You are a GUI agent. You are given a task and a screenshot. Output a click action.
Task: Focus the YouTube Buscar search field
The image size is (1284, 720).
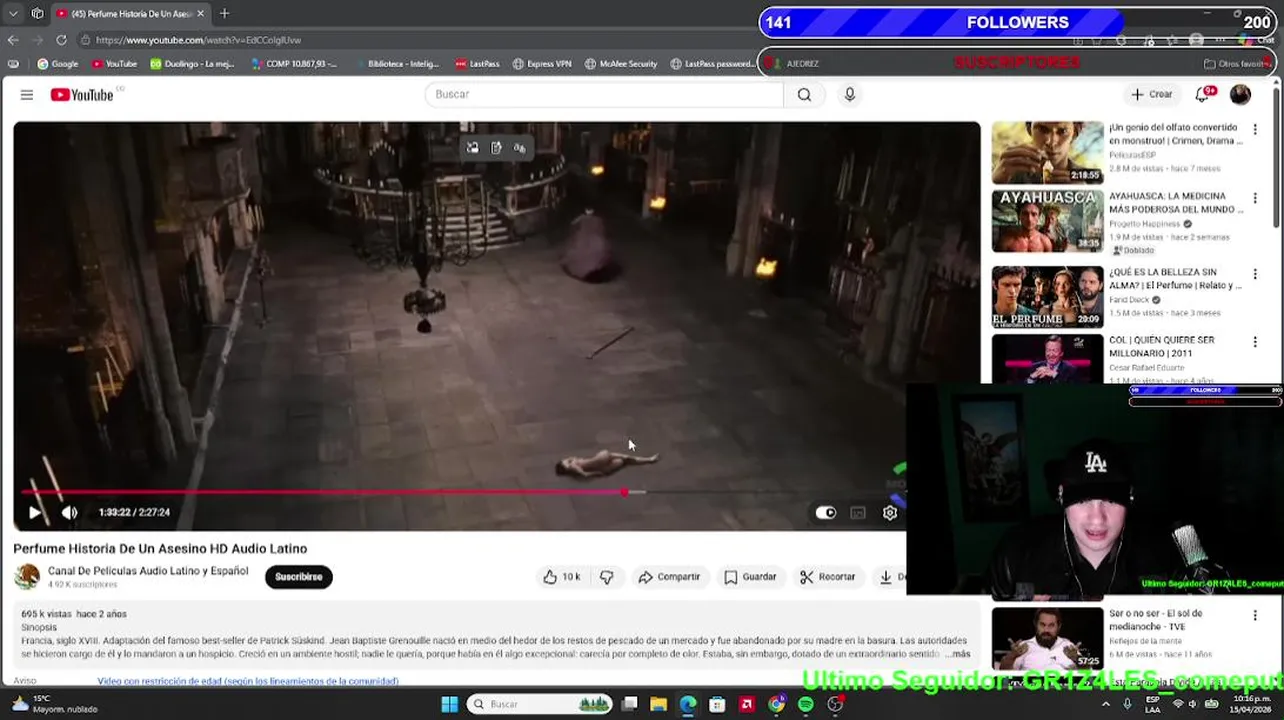pyautogui.click(x=605, y=94)
